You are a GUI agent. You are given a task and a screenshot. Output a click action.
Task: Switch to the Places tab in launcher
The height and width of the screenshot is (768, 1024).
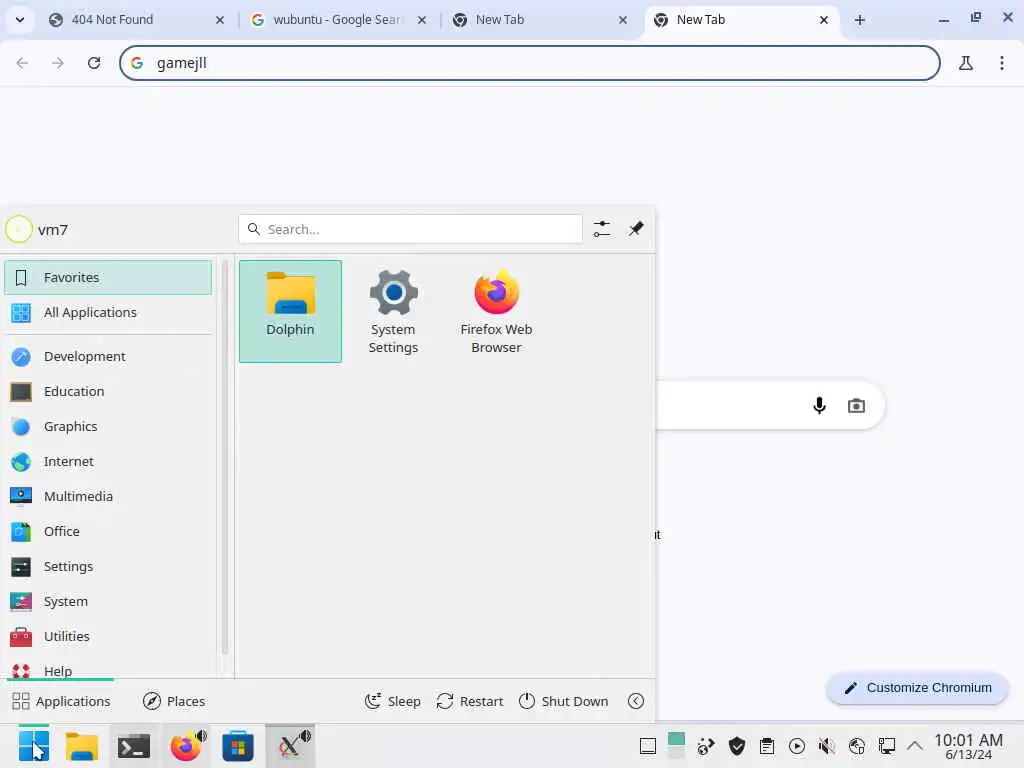(x=174, y=701)
